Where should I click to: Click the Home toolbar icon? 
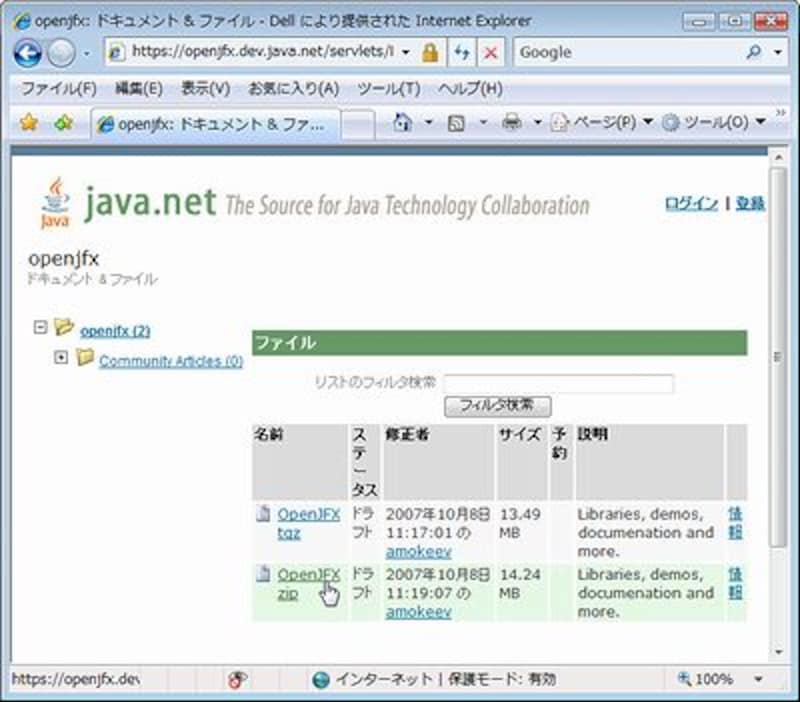[403, 122]
